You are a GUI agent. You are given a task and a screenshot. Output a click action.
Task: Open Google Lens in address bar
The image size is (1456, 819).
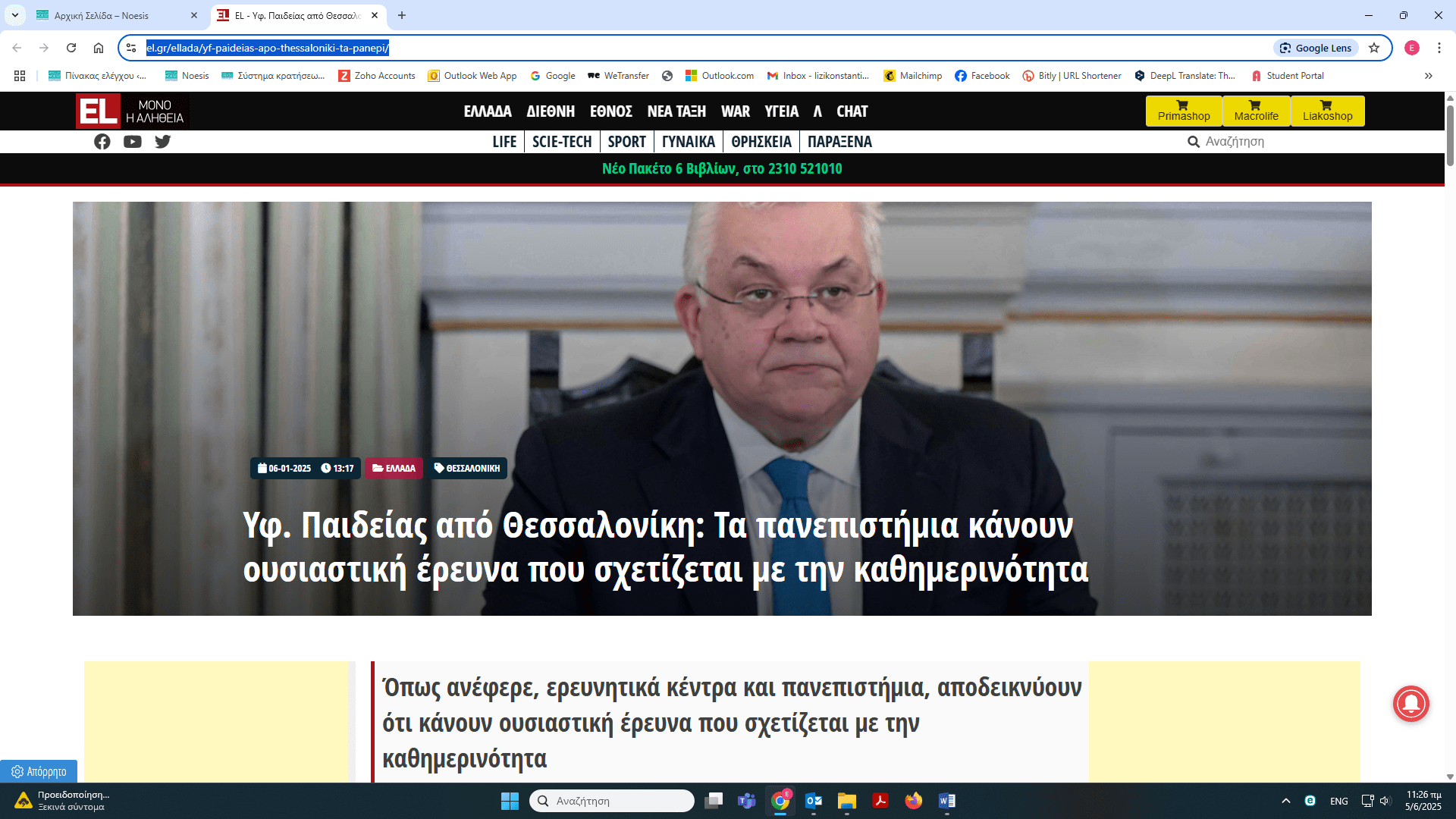1316,48
